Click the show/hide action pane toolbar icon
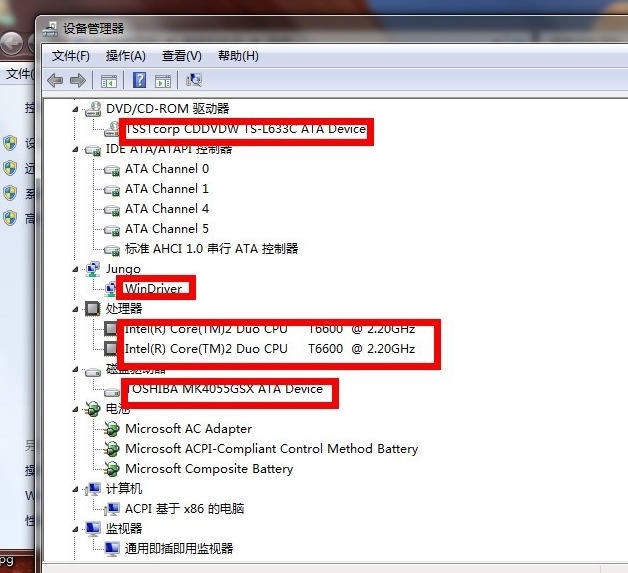This screenshot has height=573, width=628. (x=162, y=80)
